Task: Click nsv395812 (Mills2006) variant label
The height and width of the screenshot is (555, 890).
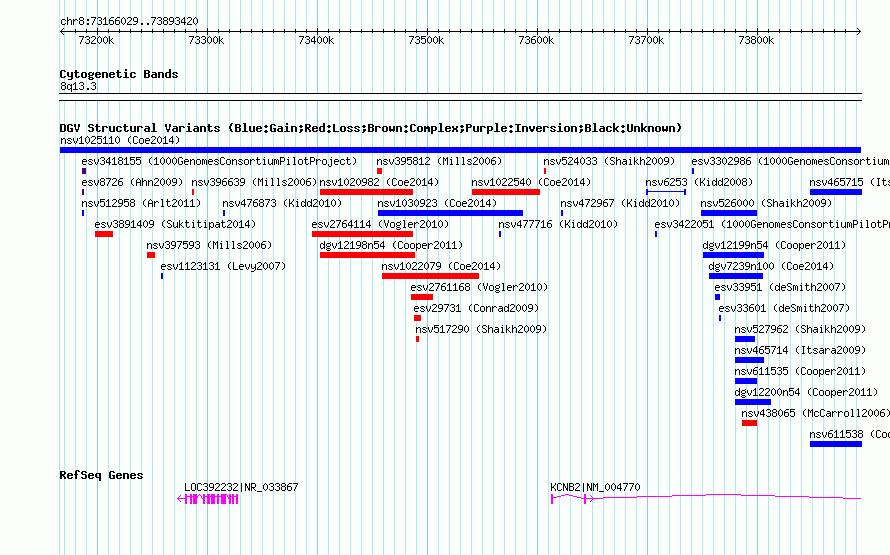Action: point(439,161)
